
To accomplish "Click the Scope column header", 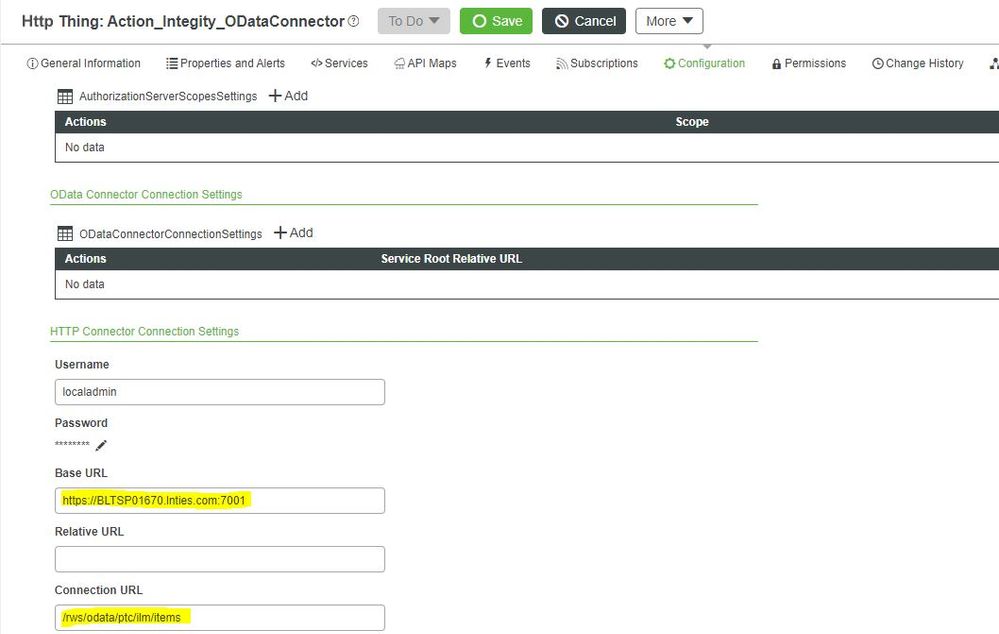I will 692,122.
